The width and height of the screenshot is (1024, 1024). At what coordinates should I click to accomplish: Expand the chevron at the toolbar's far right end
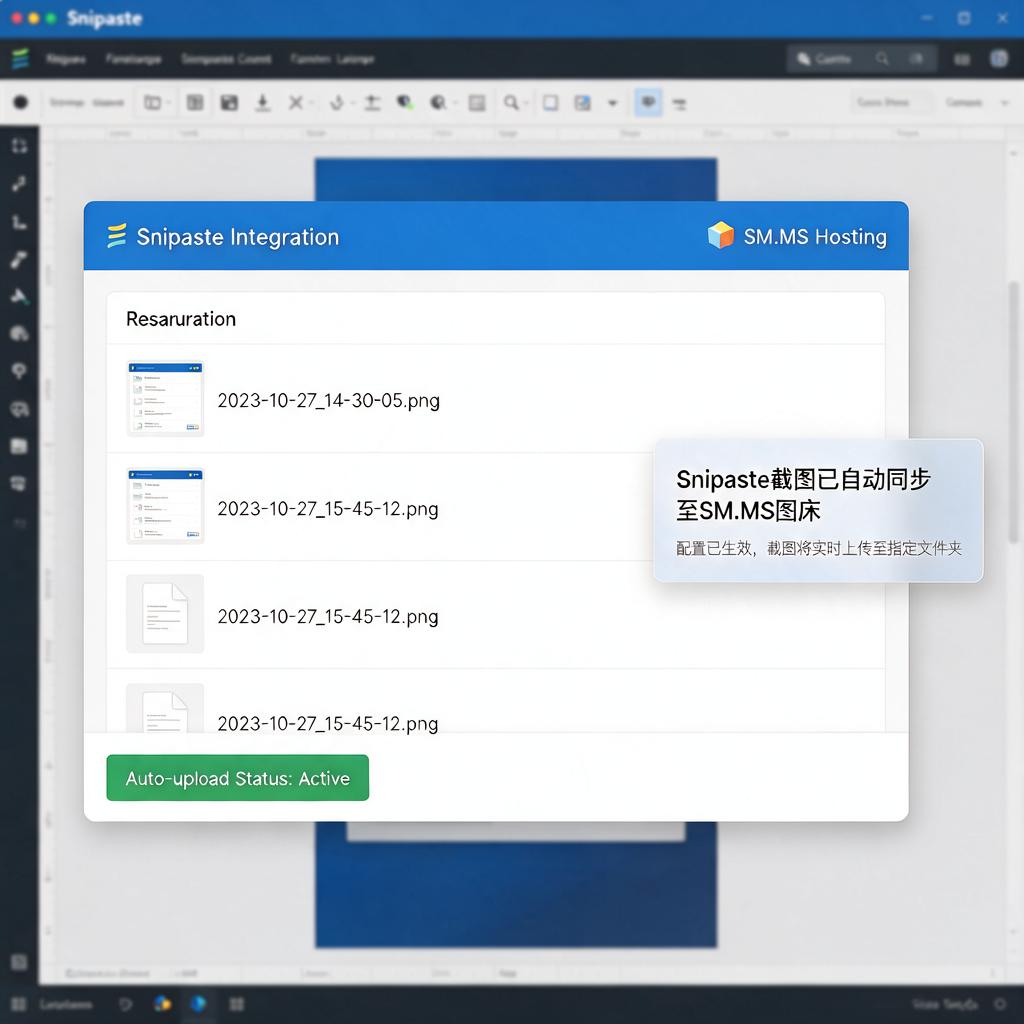1005,103
